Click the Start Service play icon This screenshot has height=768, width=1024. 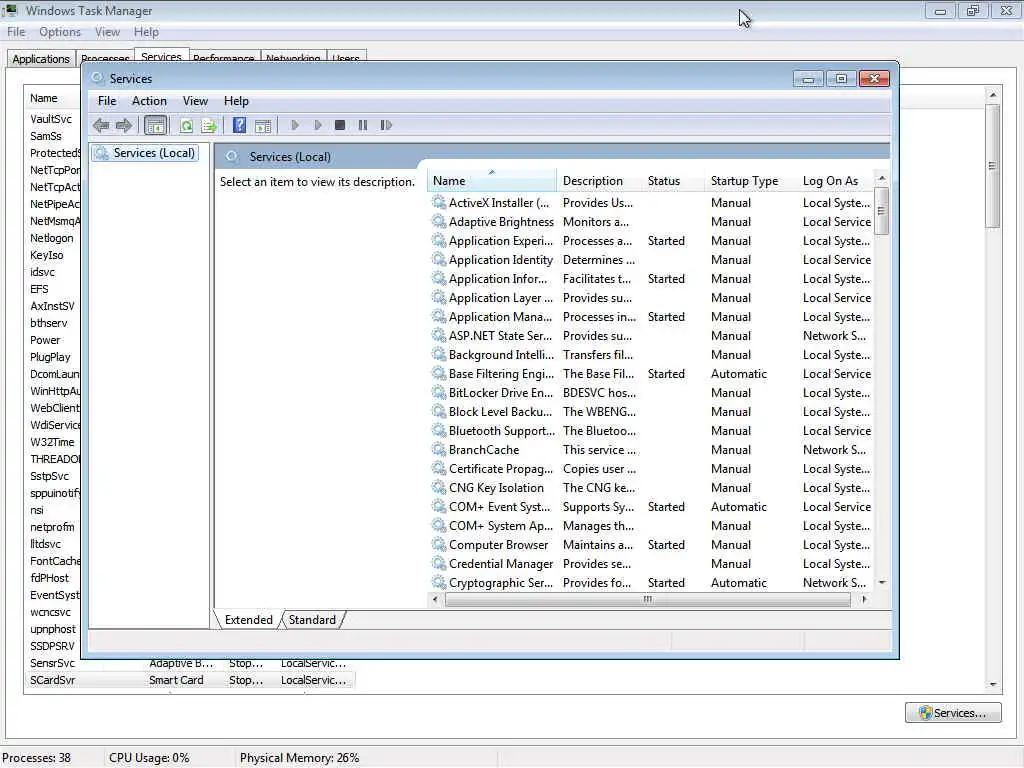tap(295, 125)
